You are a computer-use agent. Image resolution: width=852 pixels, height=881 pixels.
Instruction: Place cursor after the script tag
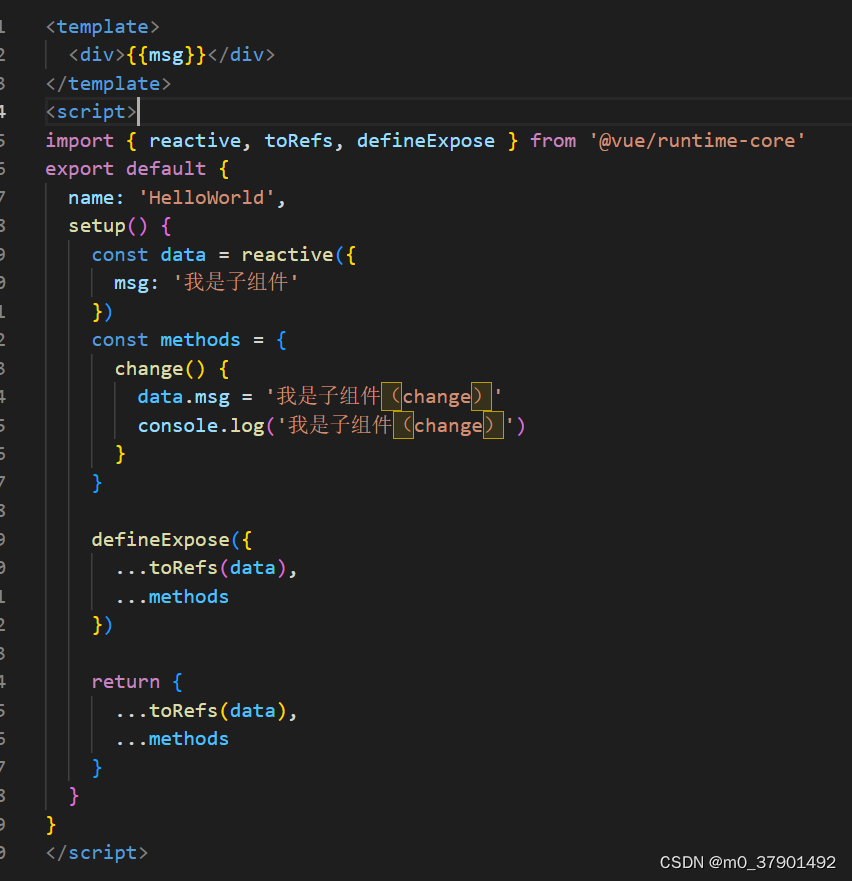click(x=138, y=111)
